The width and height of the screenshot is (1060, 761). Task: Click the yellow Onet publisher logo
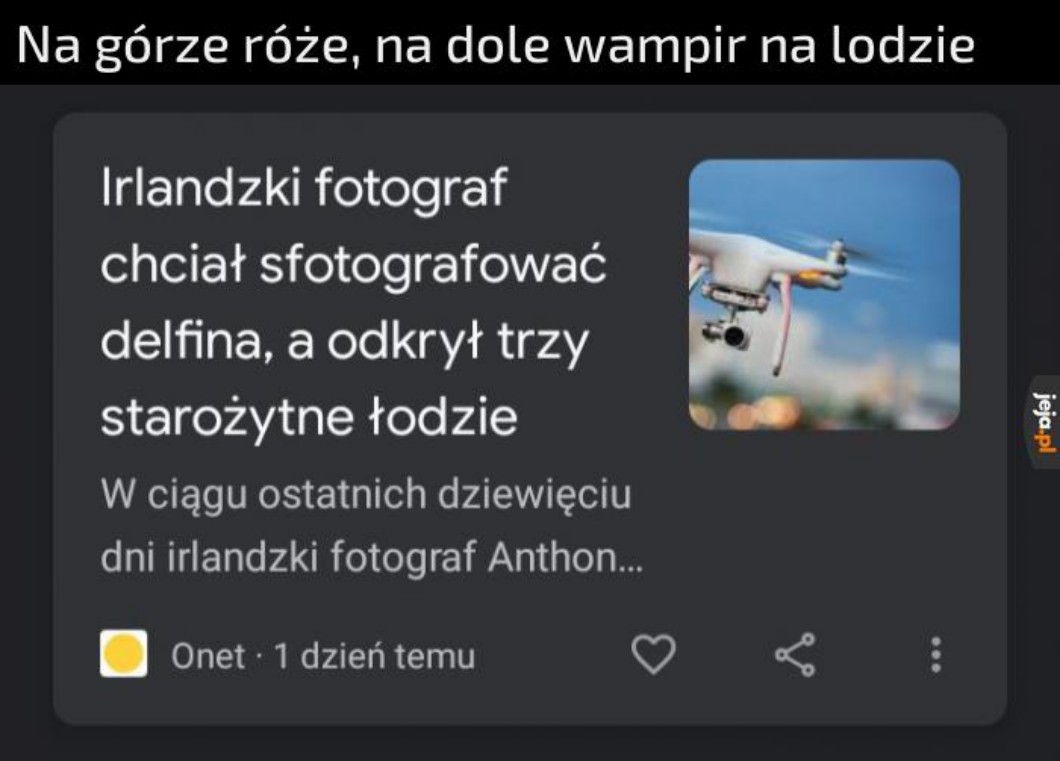(124, 654)
